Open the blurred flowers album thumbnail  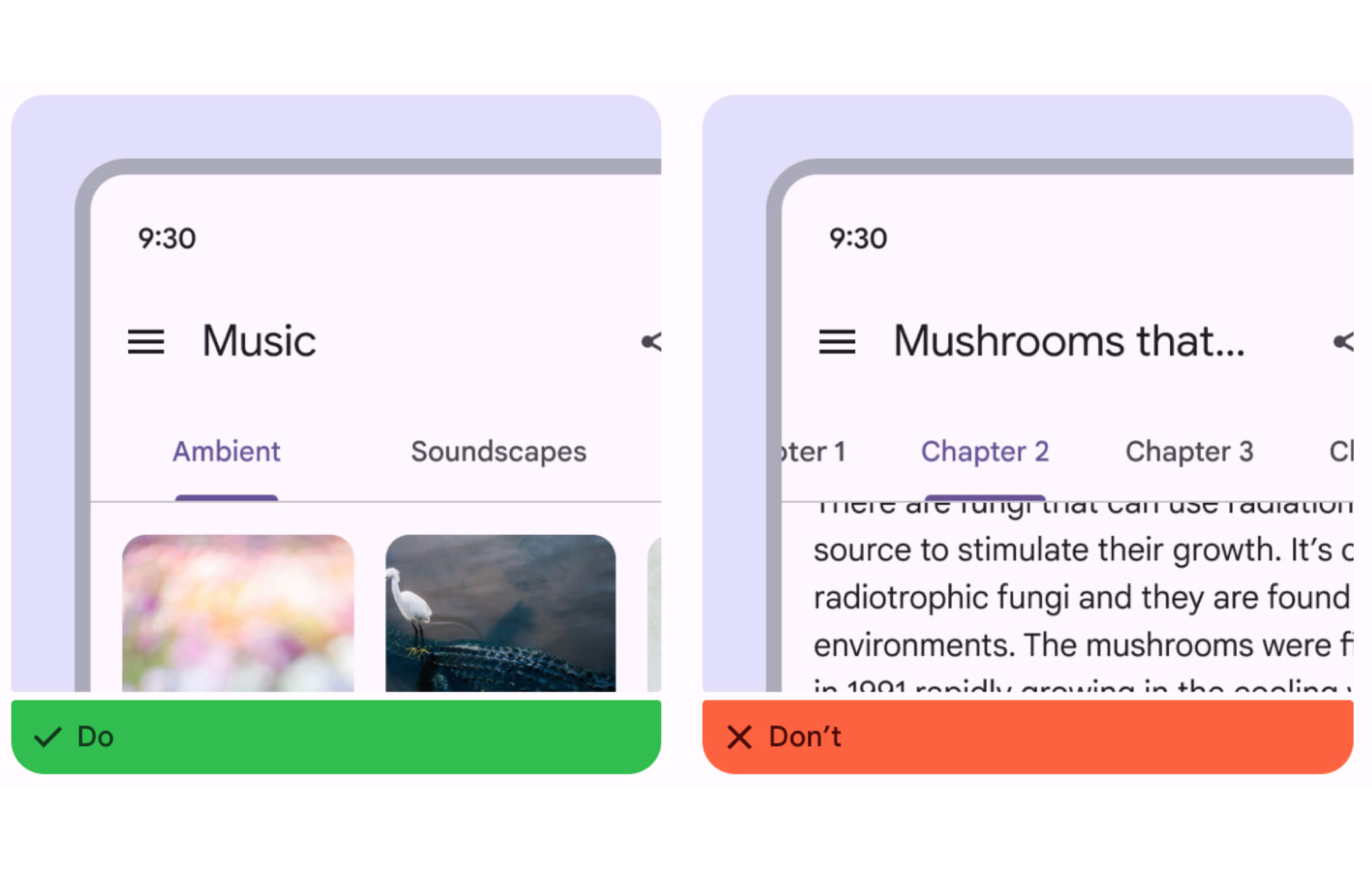click(238, 612)
